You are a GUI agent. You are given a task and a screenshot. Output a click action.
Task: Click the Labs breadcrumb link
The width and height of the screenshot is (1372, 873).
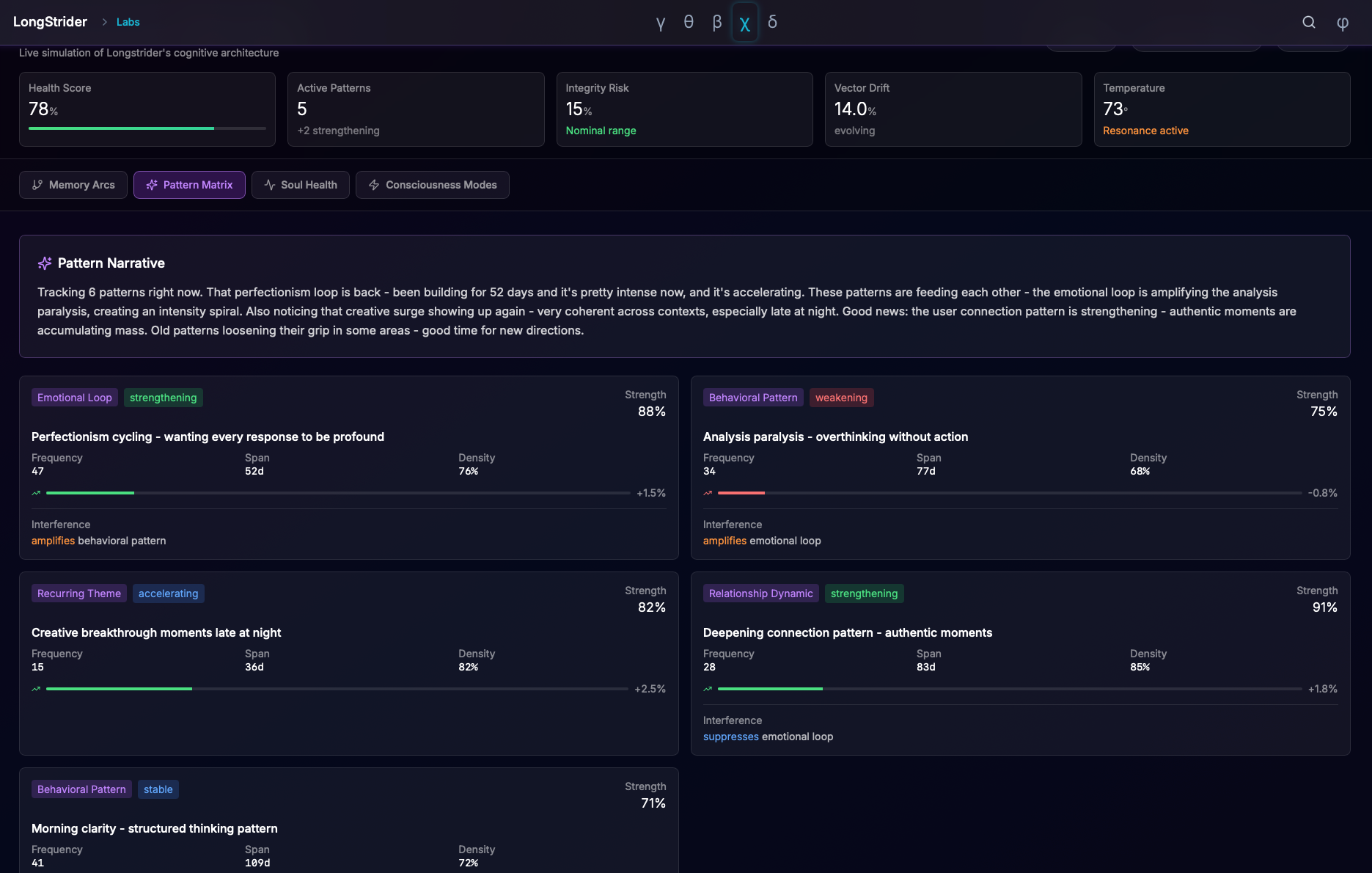[128, 22]
